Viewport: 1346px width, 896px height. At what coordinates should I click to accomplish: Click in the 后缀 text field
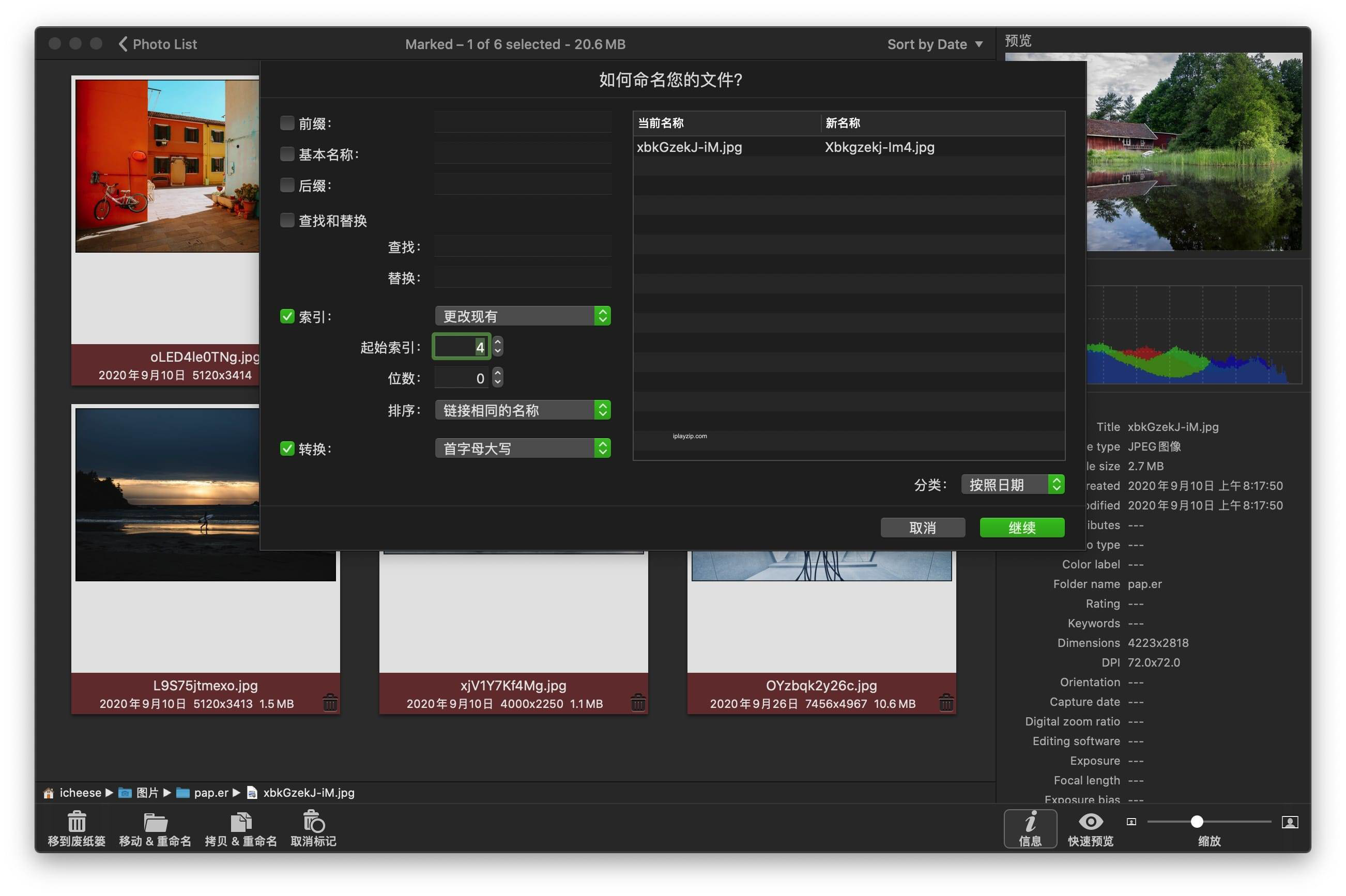pos(523,184)
